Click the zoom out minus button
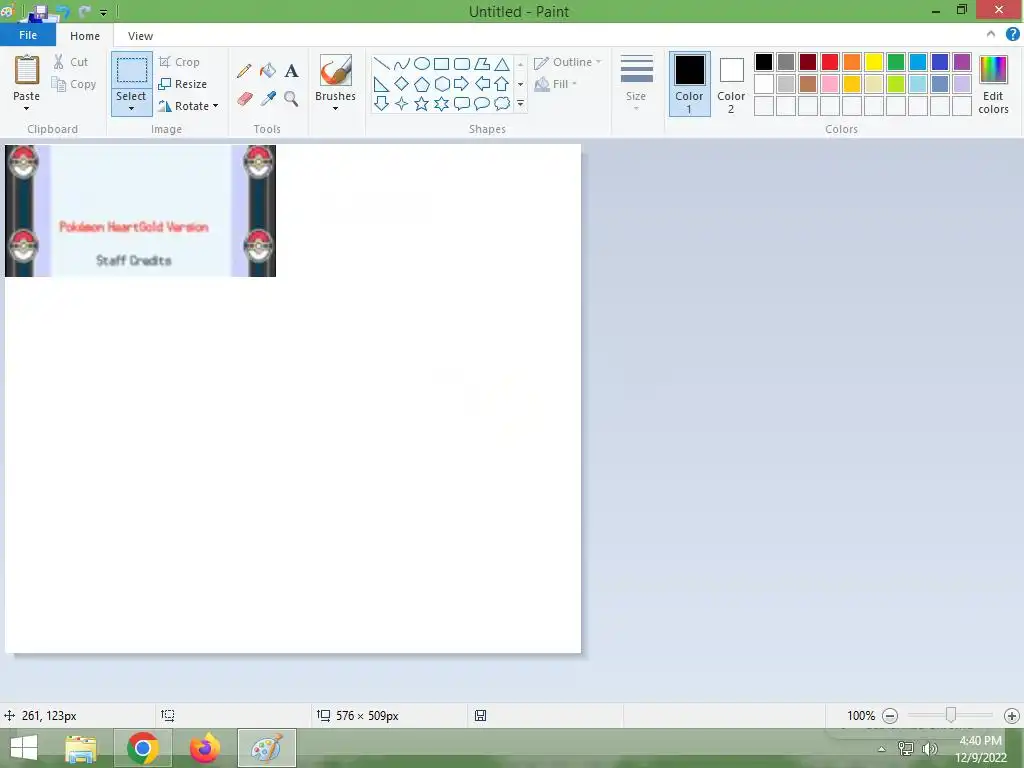Image resolution: width=1024 pixels, height=768 pixels. coord(889,716)
